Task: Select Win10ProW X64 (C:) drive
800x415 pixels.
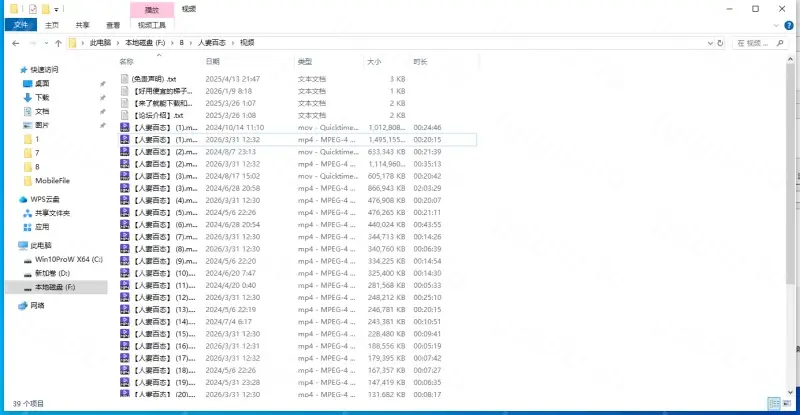Action: (69, 259)
